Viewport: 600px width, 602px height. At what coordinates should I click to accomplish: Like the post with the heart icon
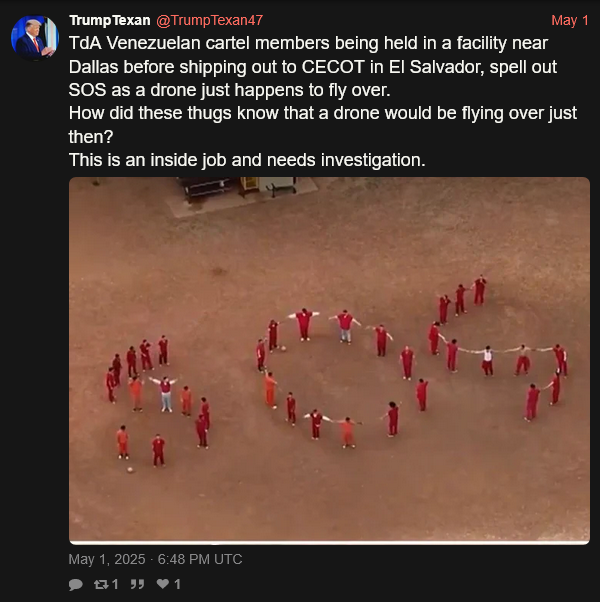[x=163, y=584]
